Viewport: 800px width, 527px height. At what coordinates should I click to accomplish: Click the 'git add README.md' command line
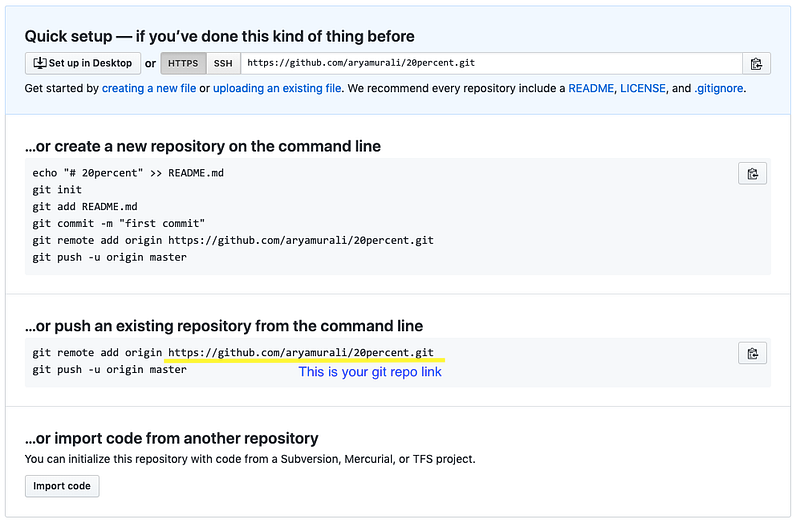[x=84, y=207]
